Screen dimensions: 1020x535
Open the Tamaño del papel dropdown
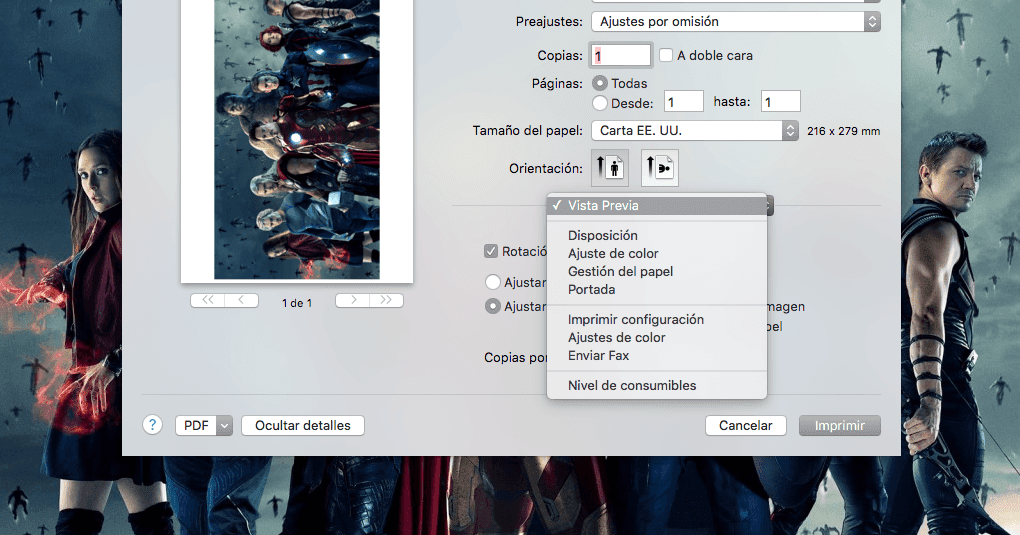(694, 130)
